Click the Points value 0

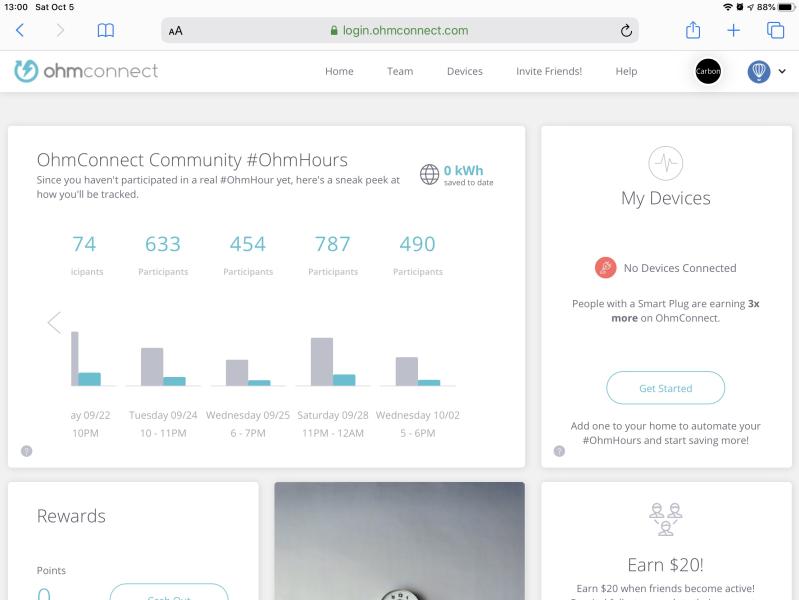pos(44,594)
